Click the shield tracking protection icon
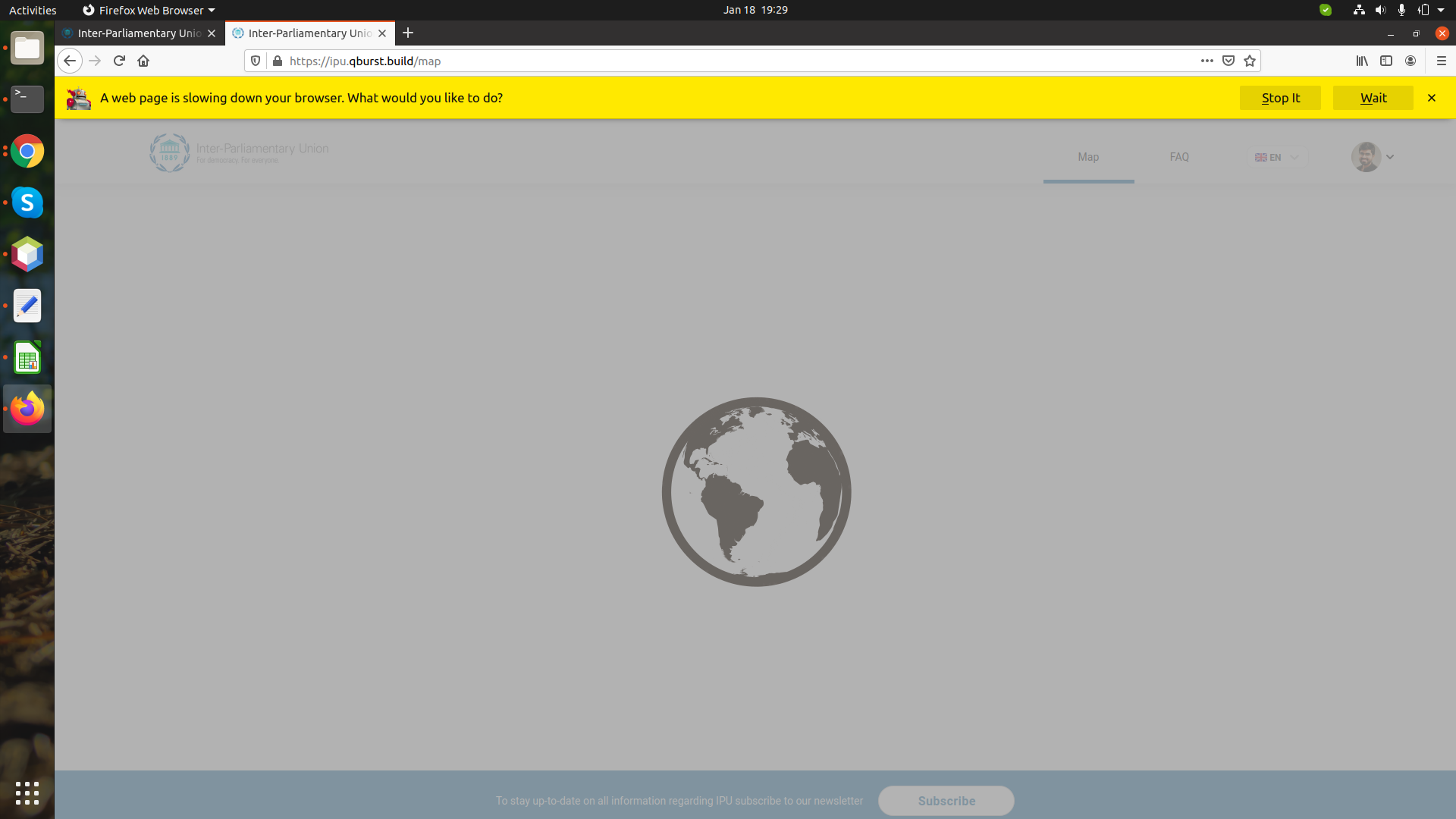The image size is (1456, 819). (255, 61)
